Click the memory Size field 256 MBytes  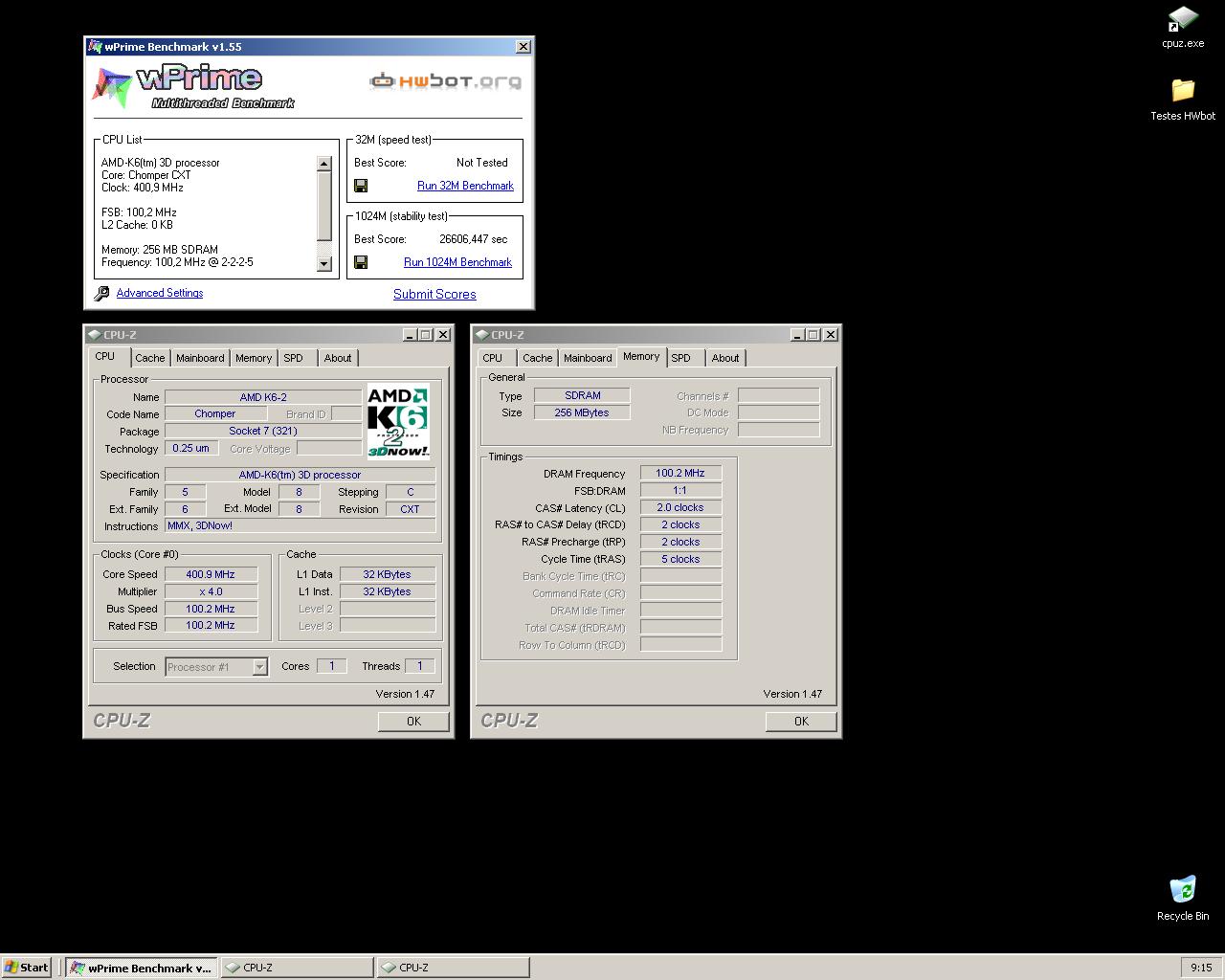pos(582,412)
